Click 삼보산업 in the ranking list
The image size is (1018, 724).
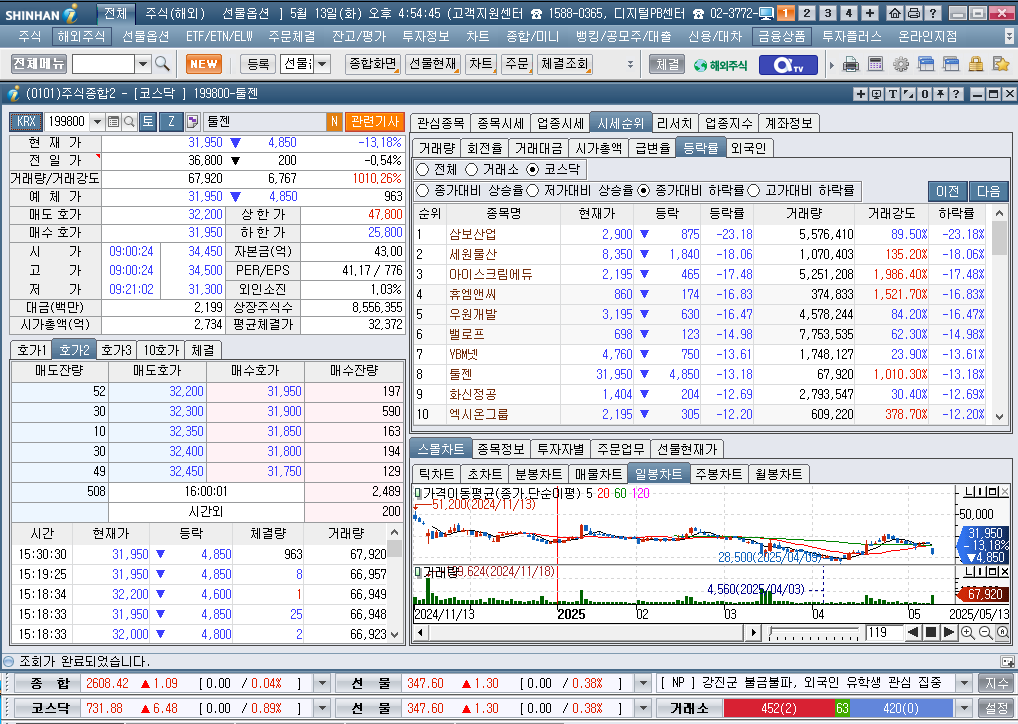click(x=473, y=234)
